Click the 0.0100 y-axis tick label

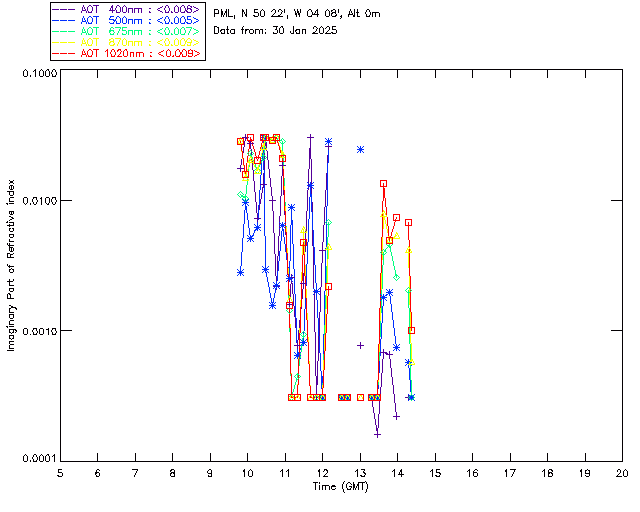pos(39,201)
